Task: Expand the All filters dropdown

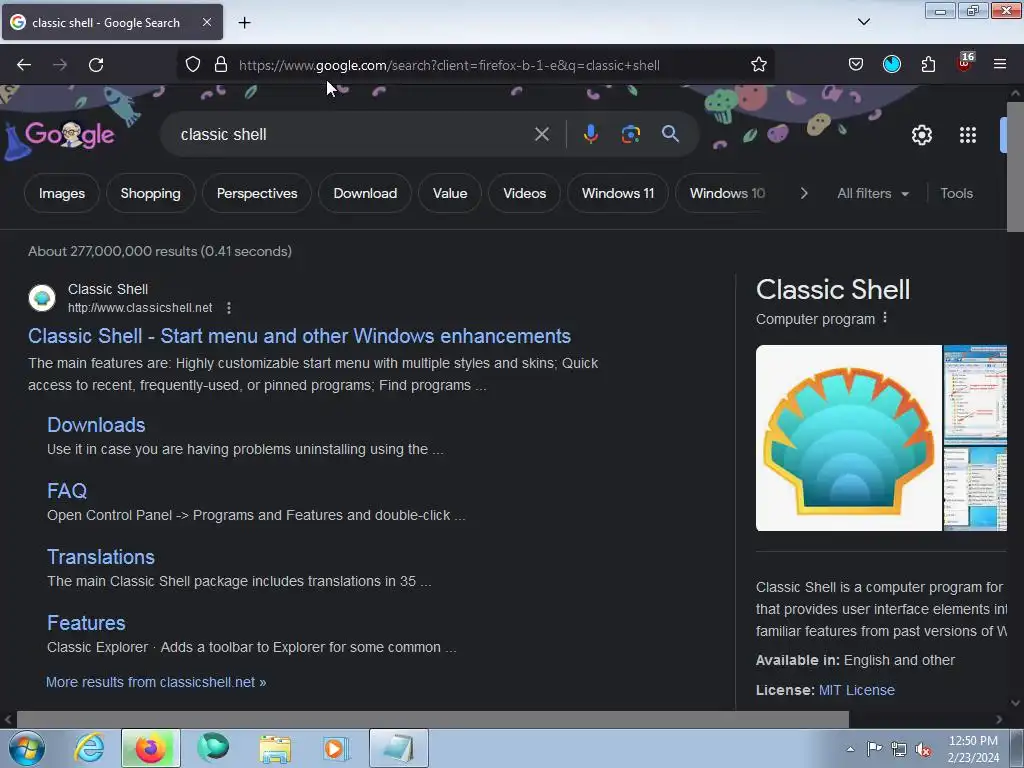Action: [872, 193]
